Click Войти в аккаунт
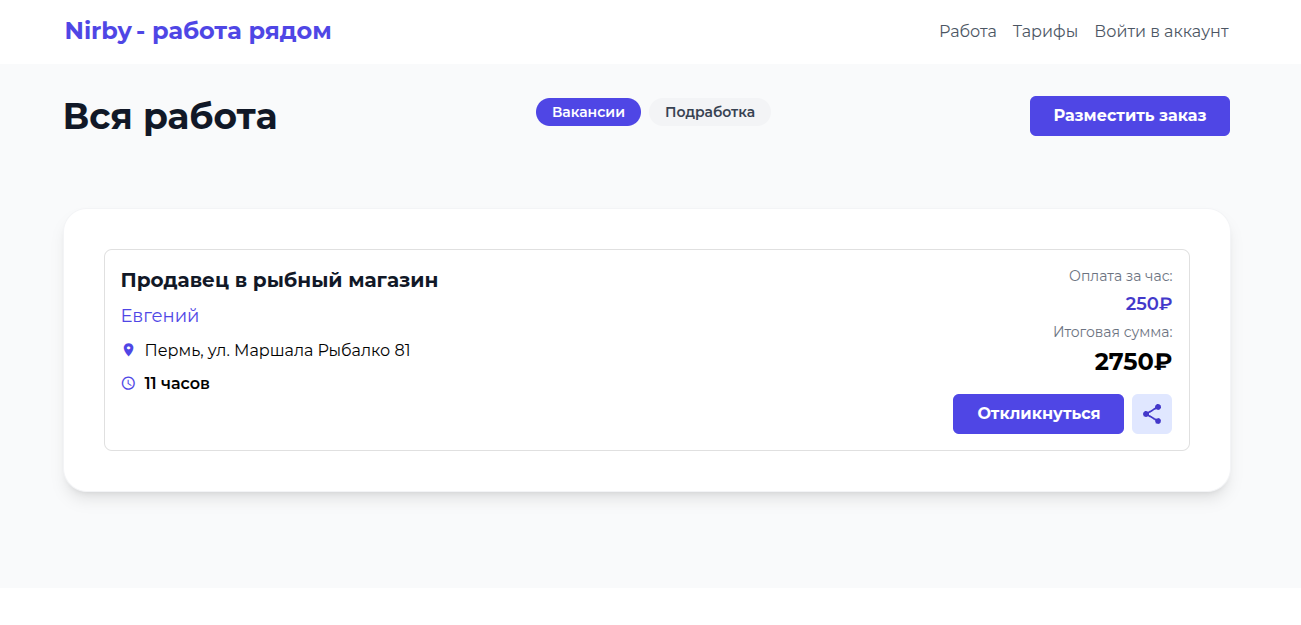 click(1162, 31)
